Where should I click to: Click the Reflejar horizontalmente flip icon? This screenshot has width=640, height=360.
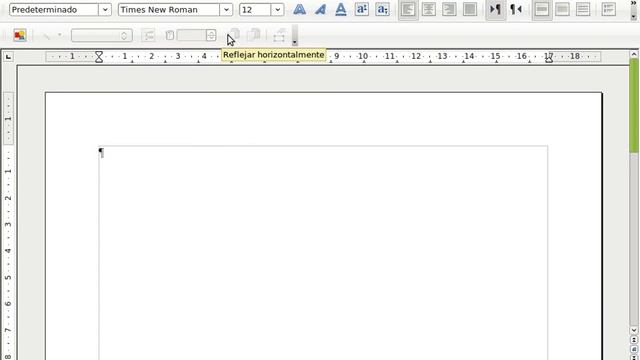(x=233, y=35)
